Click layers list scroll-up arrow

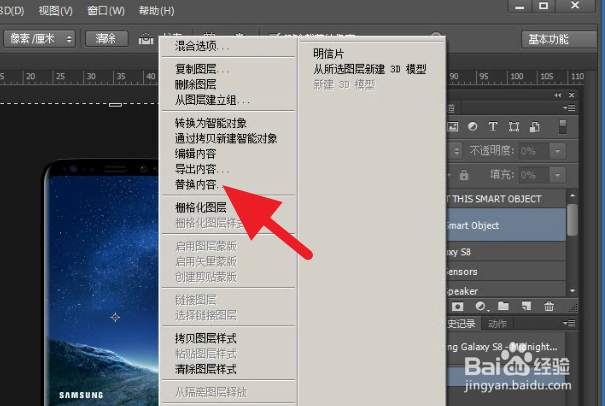coord(573,196)
